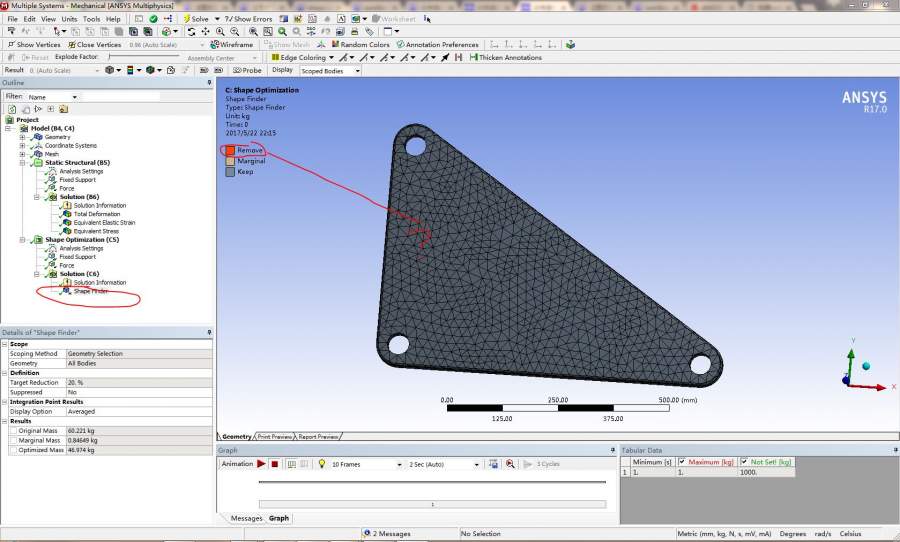Open the Filter Name dropdown
Viewport: 900px width, 542px height.
pyautogui.click(x=74, y=98)
